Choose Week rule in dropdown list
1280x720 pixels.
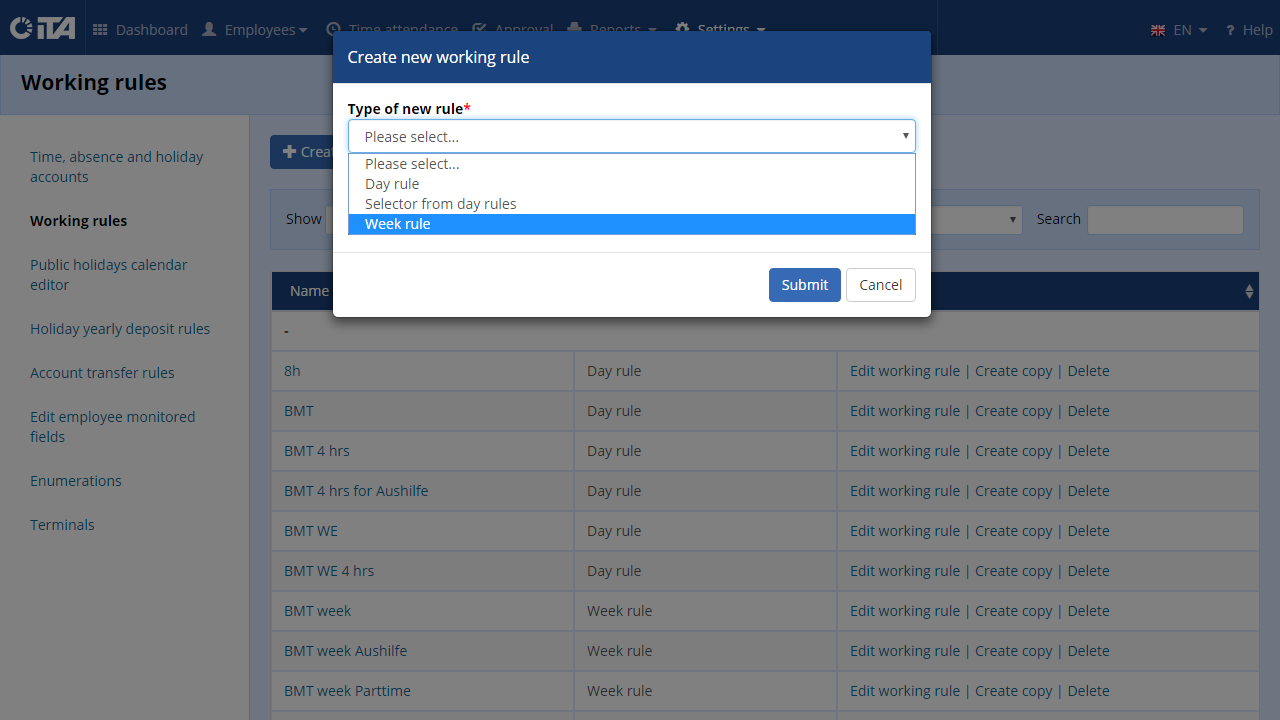(632, 224)
